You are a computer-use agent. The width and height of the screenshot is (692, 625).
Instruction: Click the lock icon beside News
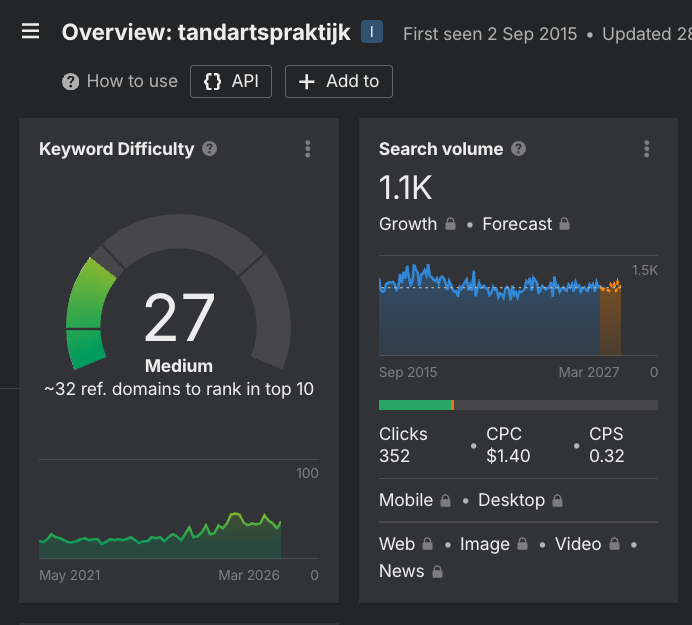pos(437,572)
